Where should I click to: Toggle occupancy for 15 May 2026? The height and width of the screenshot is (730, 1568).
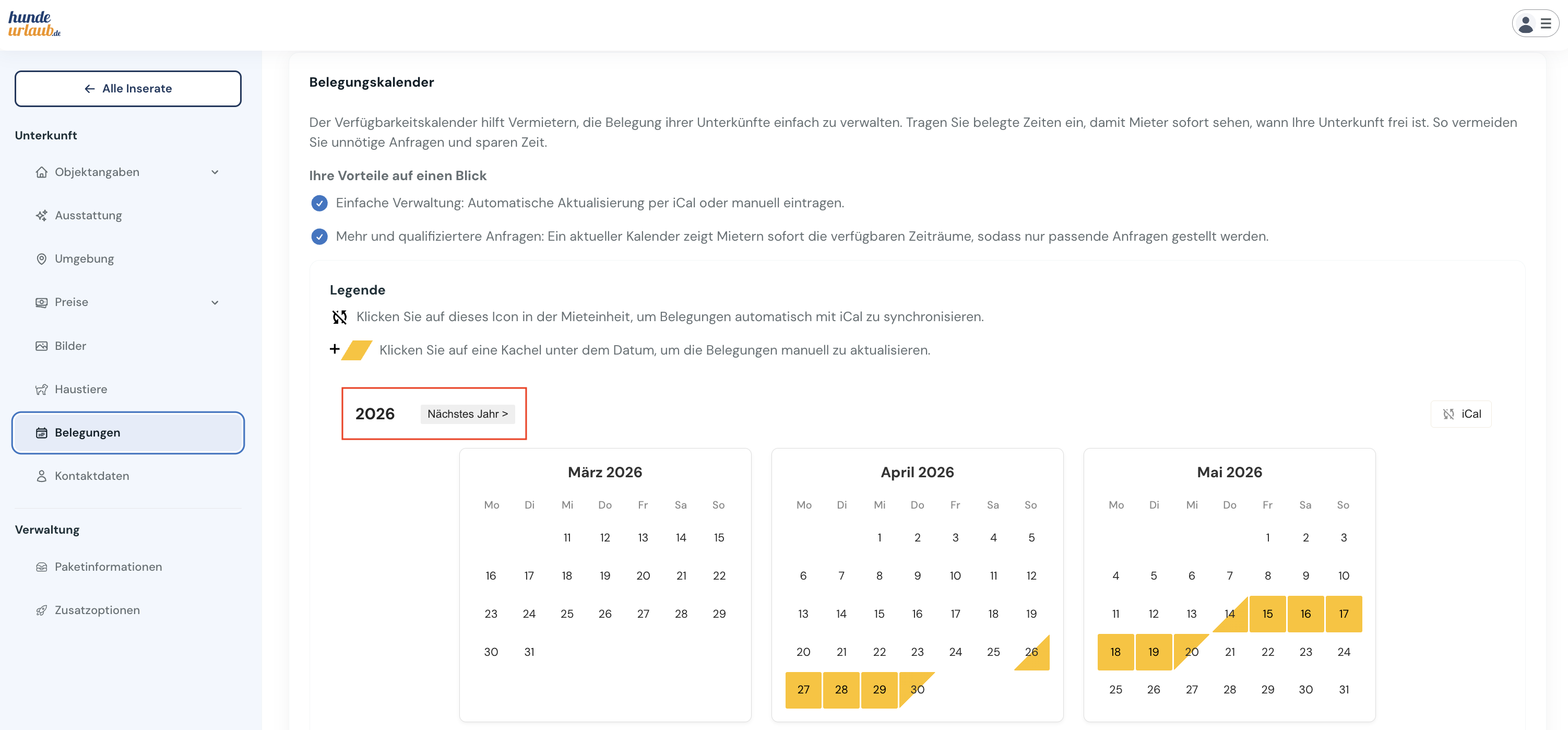(1267, 614)
